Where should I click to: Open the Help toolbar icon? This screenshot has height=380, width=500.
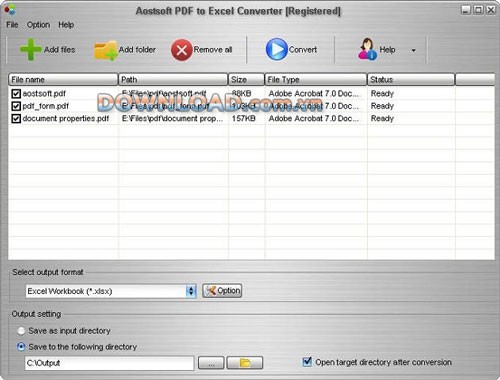tap(367, 49)
